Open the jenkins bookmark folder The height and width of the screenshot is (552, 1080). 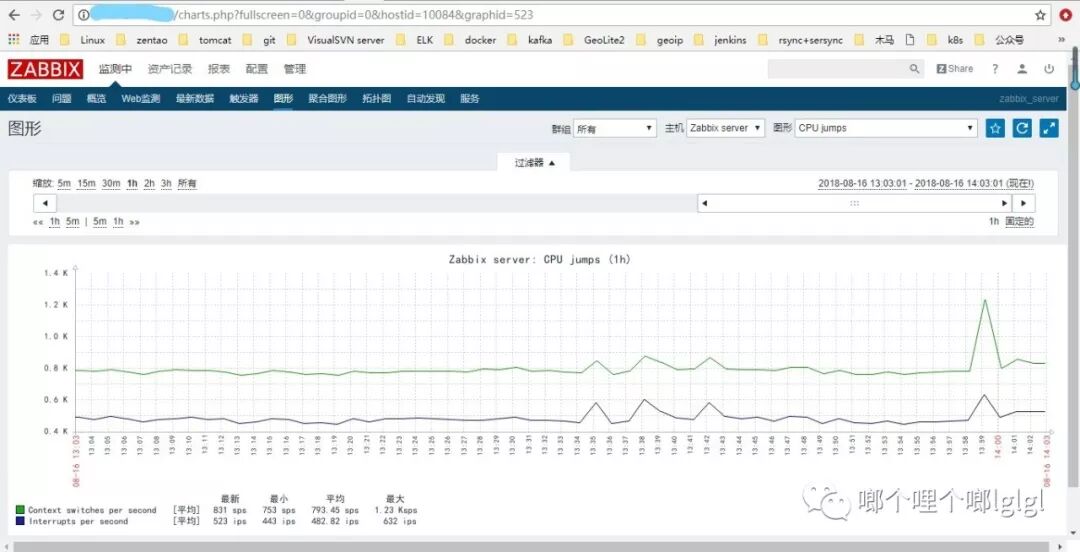[721, 40]
